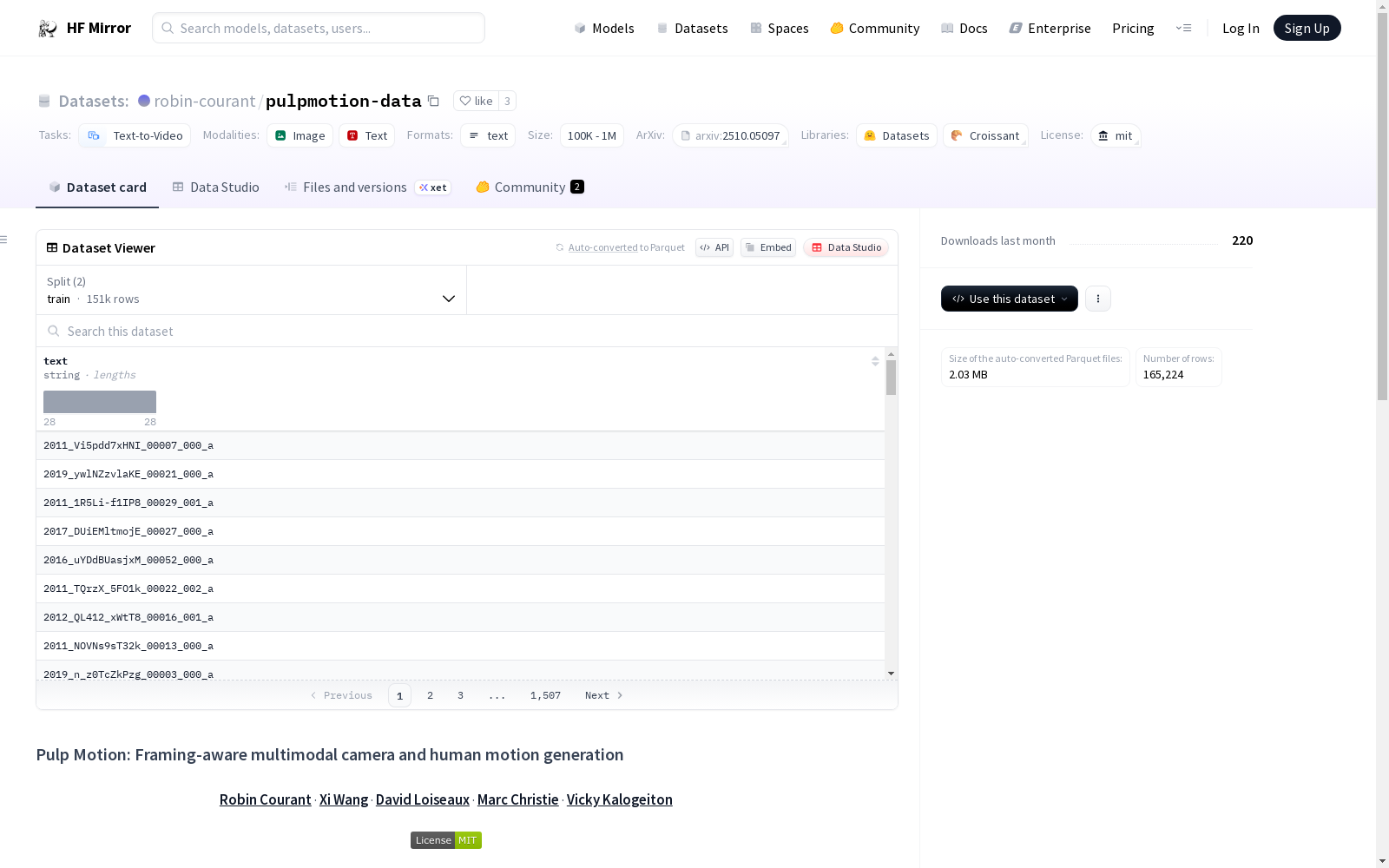
Task: Switch to Dataset card tab
Action: [x=97, y=187]
